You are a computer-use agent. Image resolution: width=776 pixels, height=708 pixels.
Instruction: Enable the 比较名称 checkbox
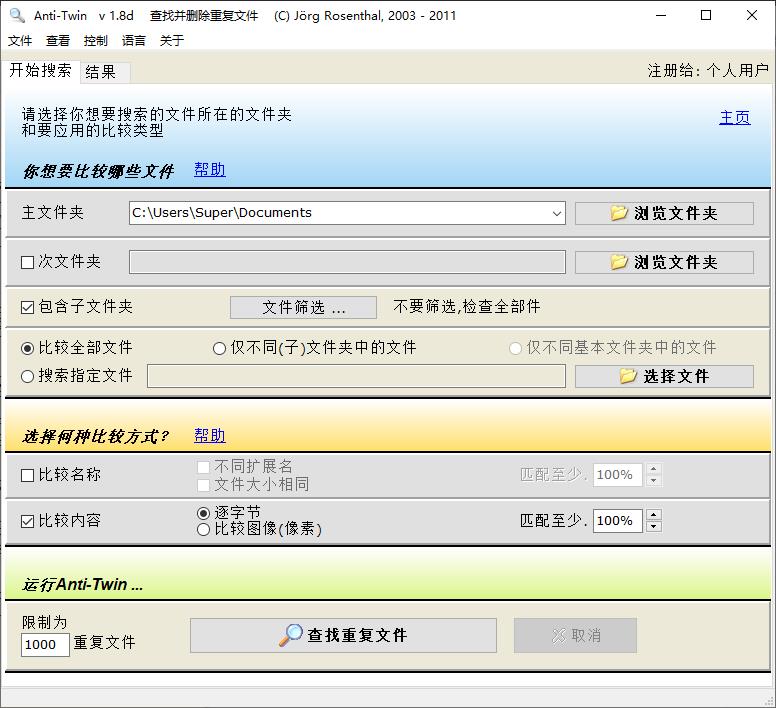pyautogui.click(x=28, y=475)
